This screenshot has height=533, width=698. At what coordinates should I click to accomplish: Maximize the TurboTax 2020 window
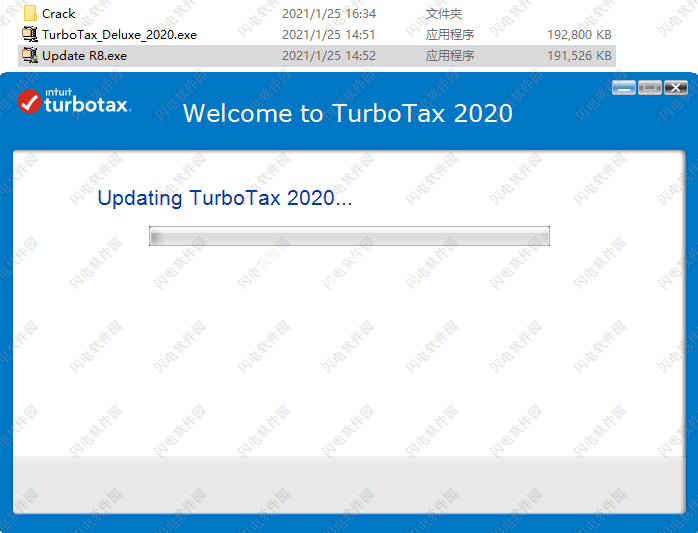click(x=649, y=88)
